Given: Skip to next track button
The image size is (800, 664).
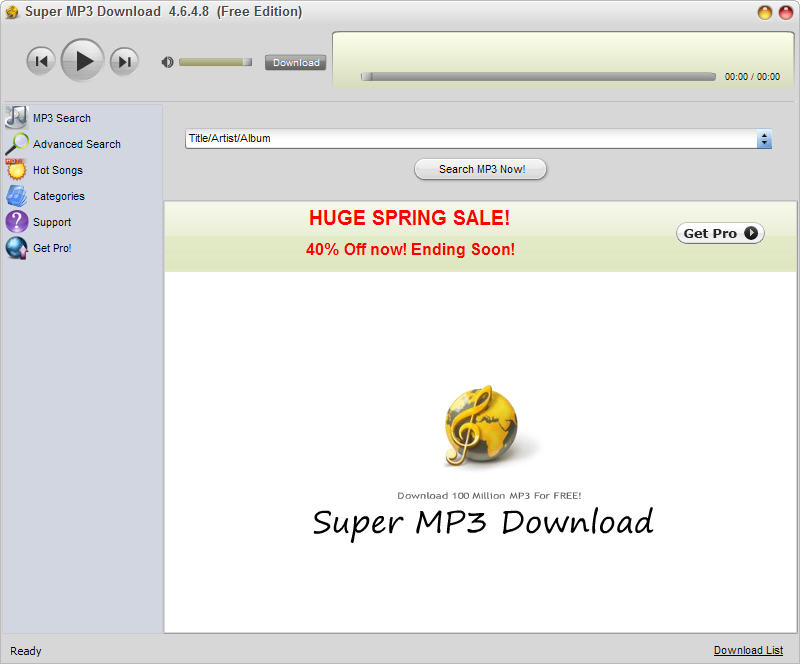Looking at the screenshot, I should [124, 61].
